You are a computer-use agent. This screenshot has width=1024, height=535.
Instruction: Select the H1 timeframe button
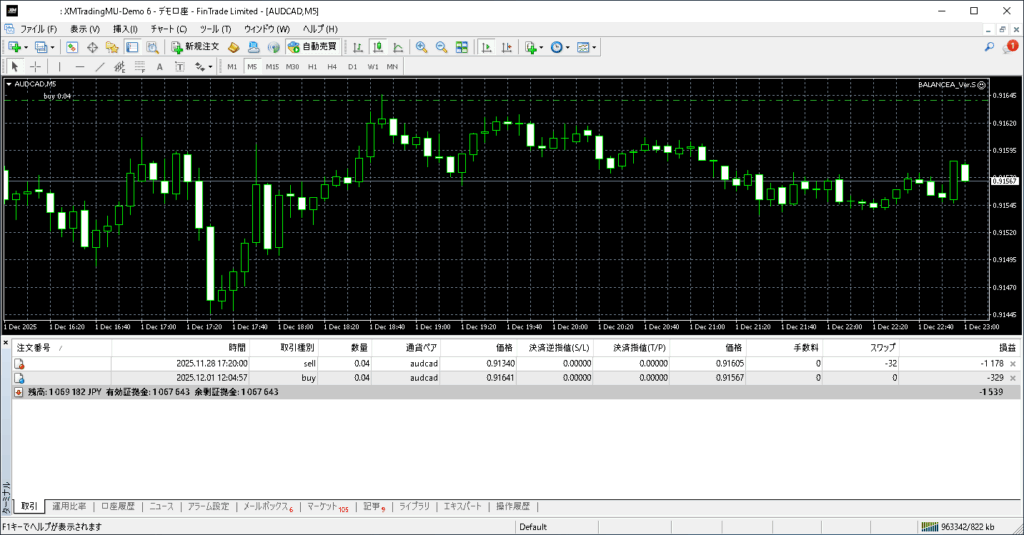312,67
